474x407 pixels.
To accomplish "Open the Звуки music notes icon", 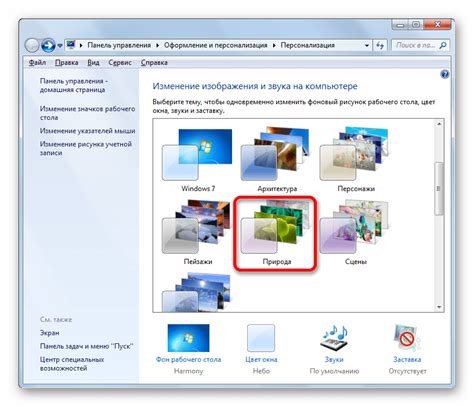I will (334, 338).
